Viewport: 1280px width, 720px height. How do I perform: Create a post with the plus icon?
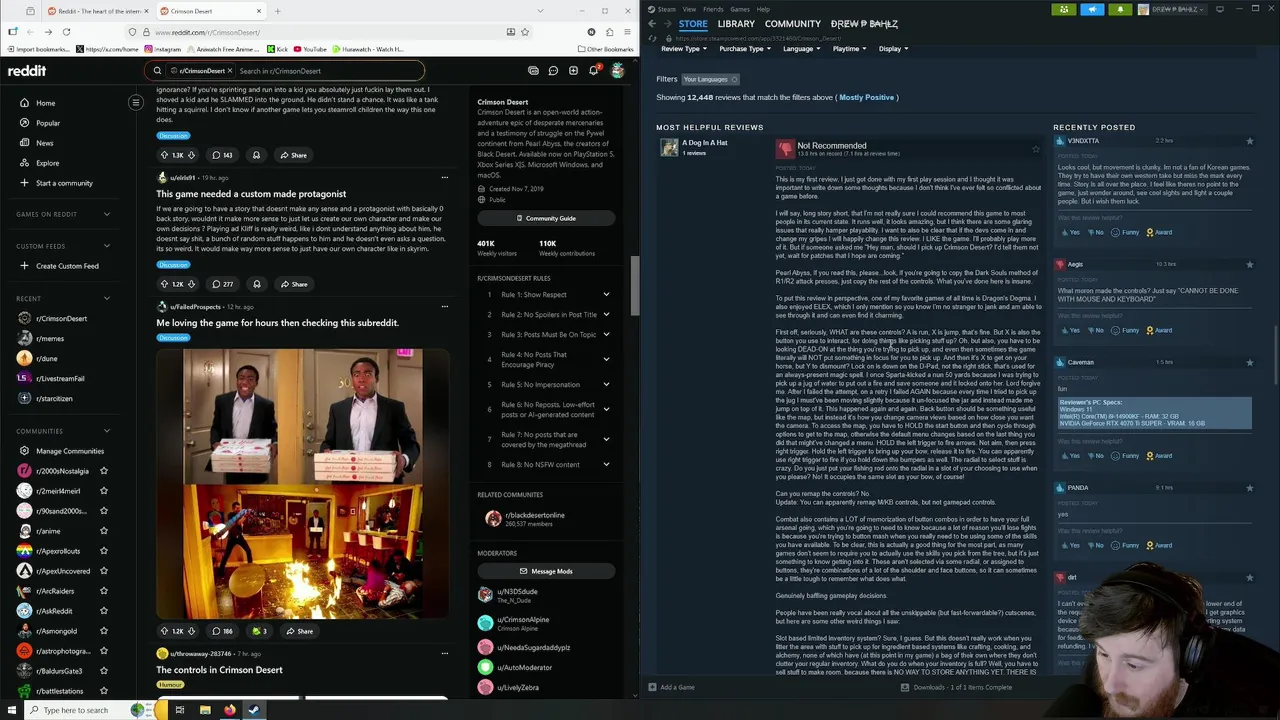573,71
